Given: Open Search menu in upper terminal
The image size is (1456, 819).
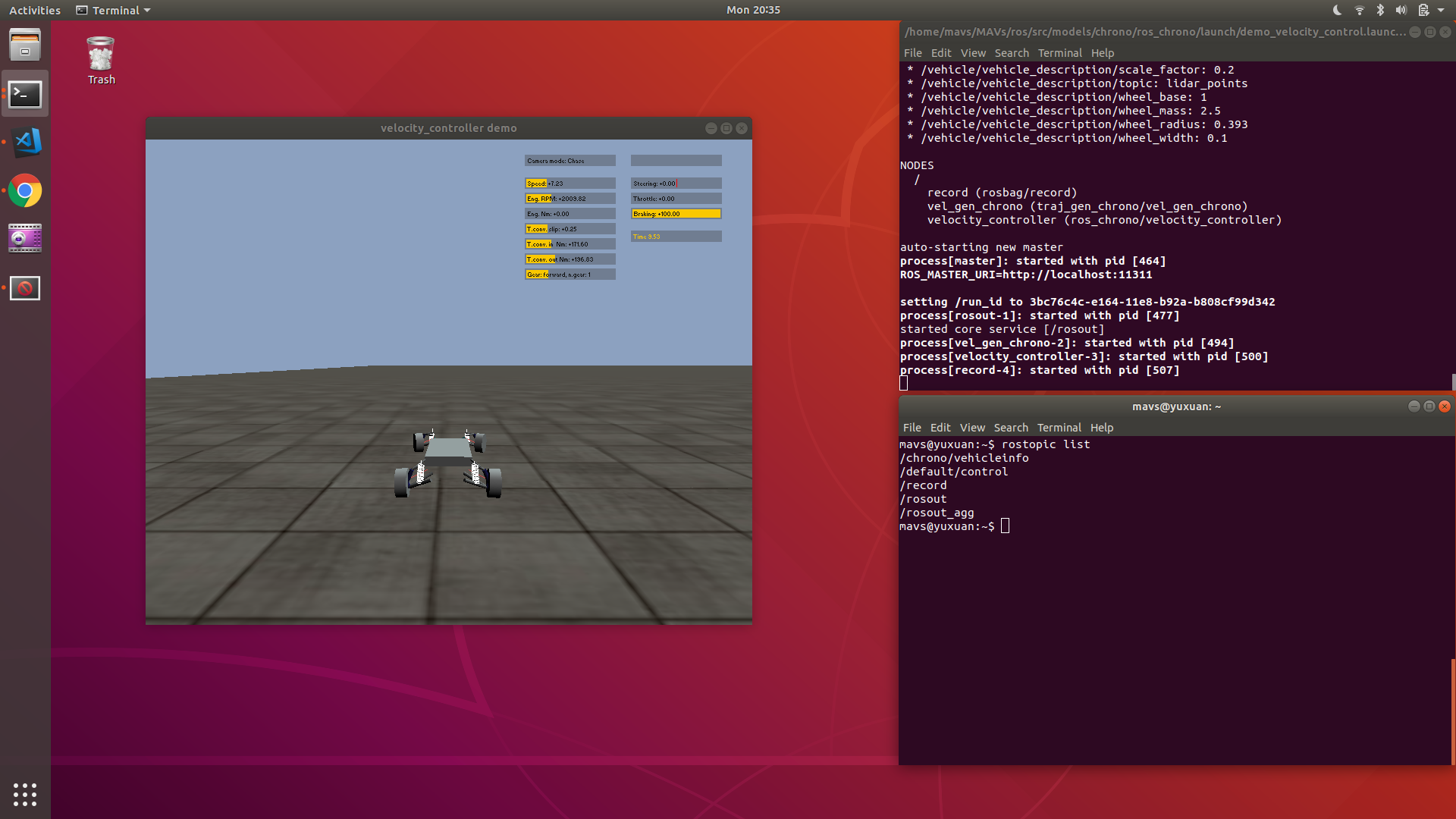Looking at the screenshot, I should click(x=1012, y=53).
